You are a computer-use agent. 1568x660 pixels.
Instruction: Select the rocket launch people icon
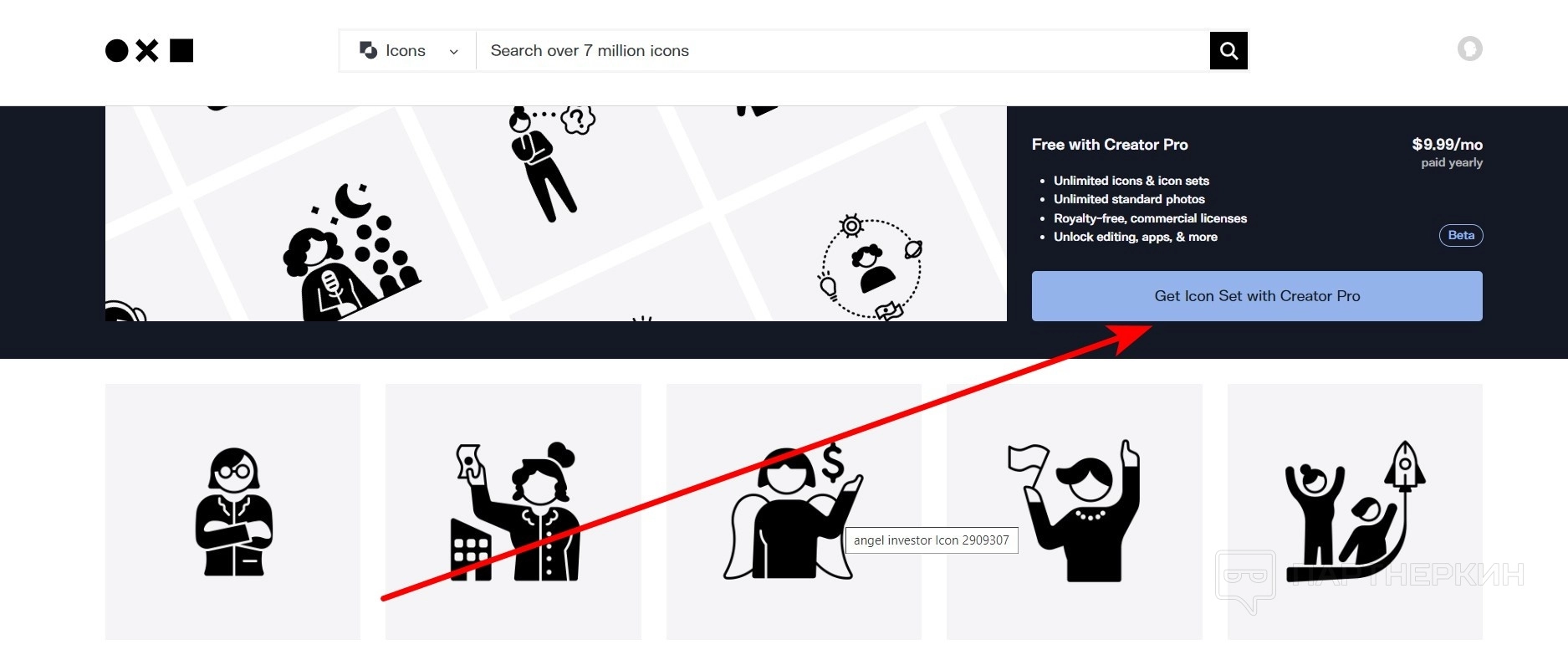pos(1355,512)
